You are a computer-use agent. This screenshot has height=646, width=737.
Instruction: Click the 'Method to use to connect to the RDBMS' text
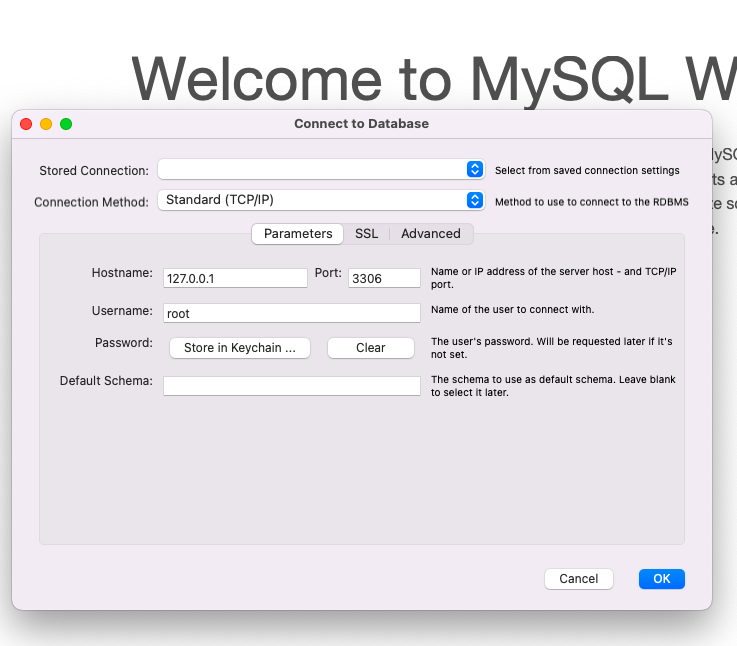click(592, 202)
